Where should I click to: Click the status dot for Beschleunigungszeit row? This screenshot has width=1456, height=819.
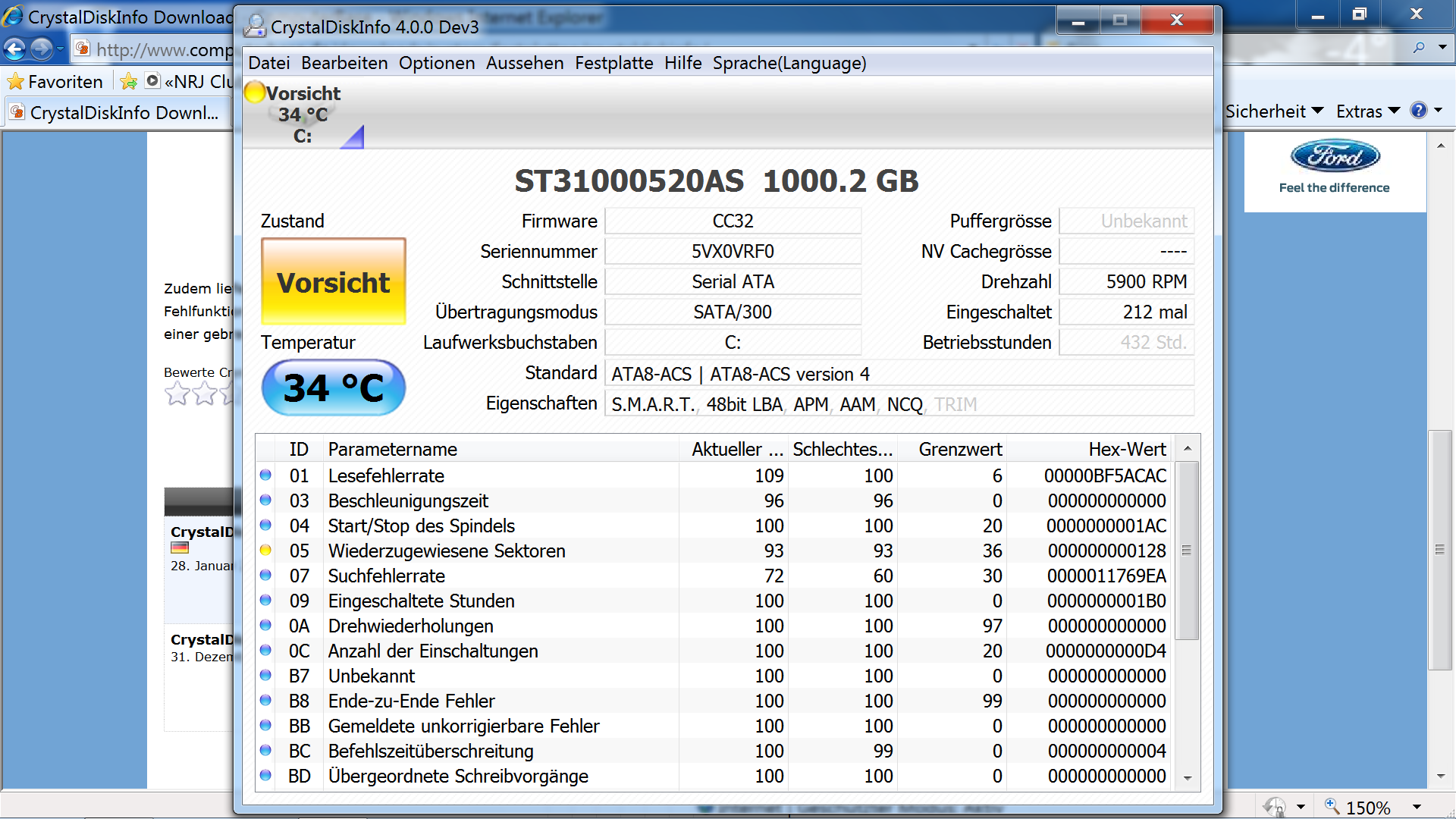pyautogui.click(x=265, y=500)
